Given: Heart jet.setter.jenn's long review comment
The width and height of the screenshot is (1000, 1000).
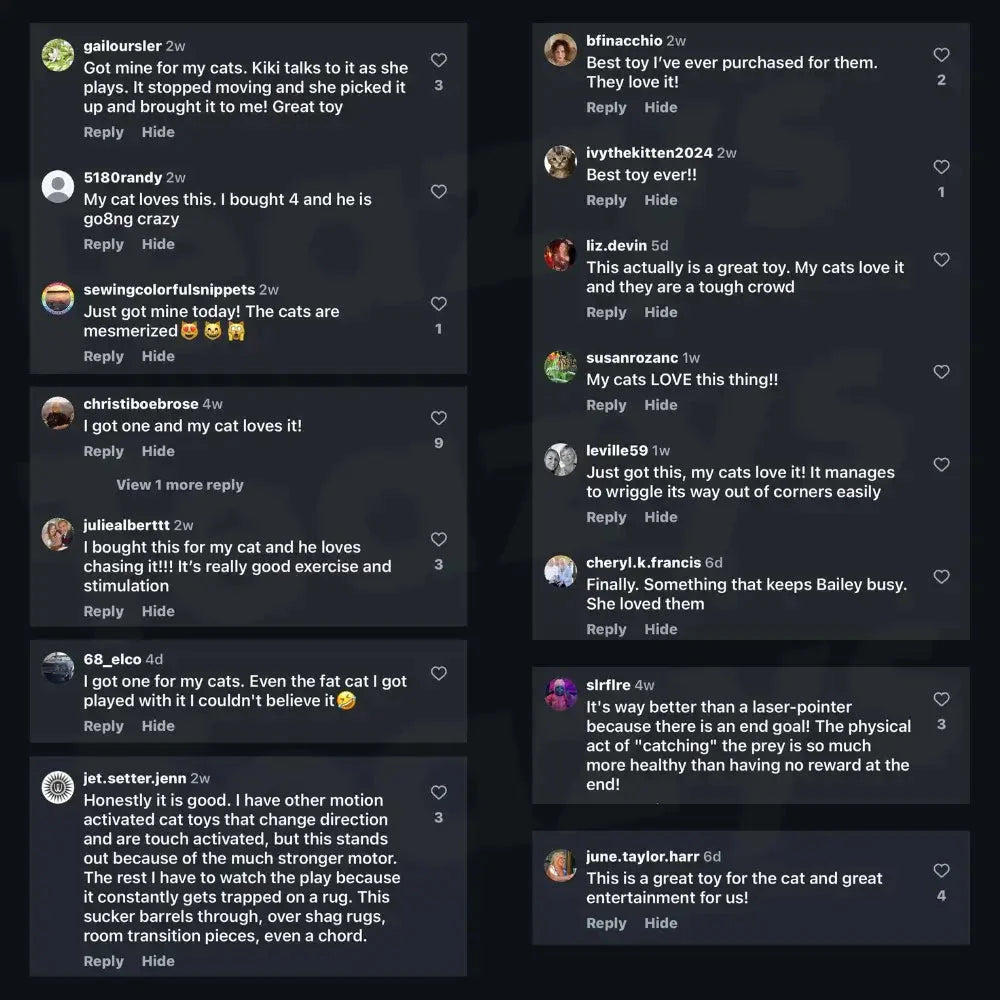Looking at the screenshot, I should (x=438, y=792).
